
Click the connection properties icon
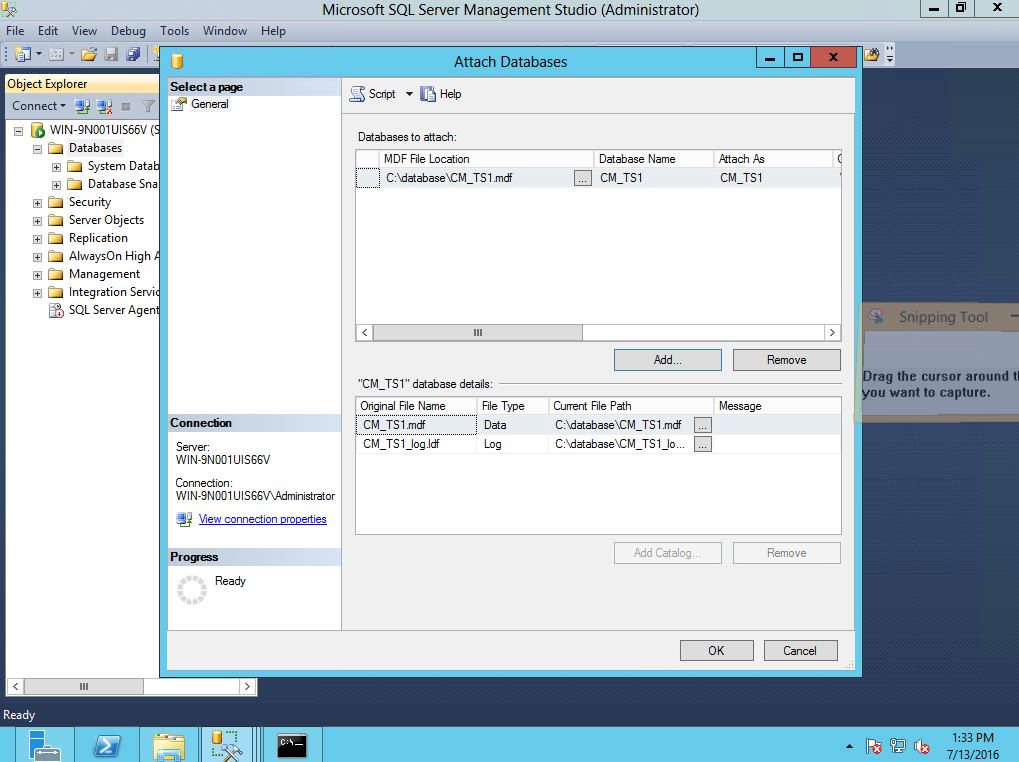pos(184,519)
